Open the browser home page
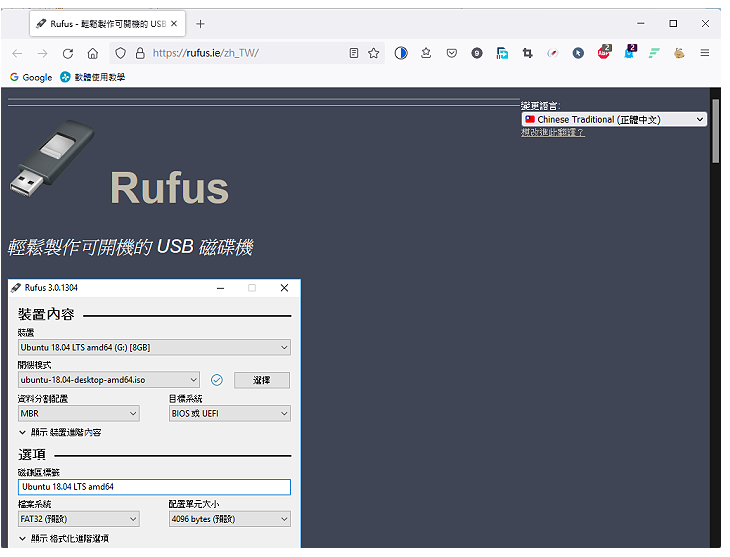The width and height of the screenshot is (730, 557). tap(93, 54)
